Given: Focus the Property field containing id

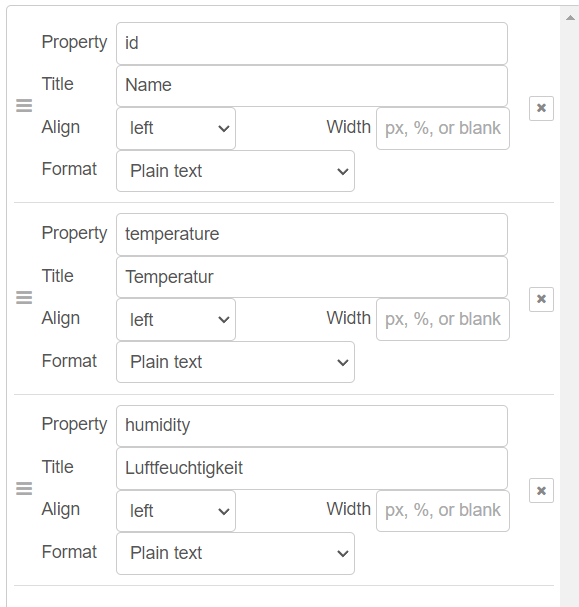Looking at the screenshot, I should pyautogui.click(x=312, y=43).
